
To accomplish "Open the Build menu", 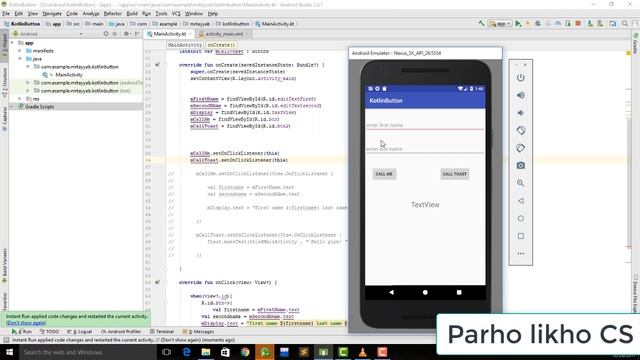I will [132, 13].
